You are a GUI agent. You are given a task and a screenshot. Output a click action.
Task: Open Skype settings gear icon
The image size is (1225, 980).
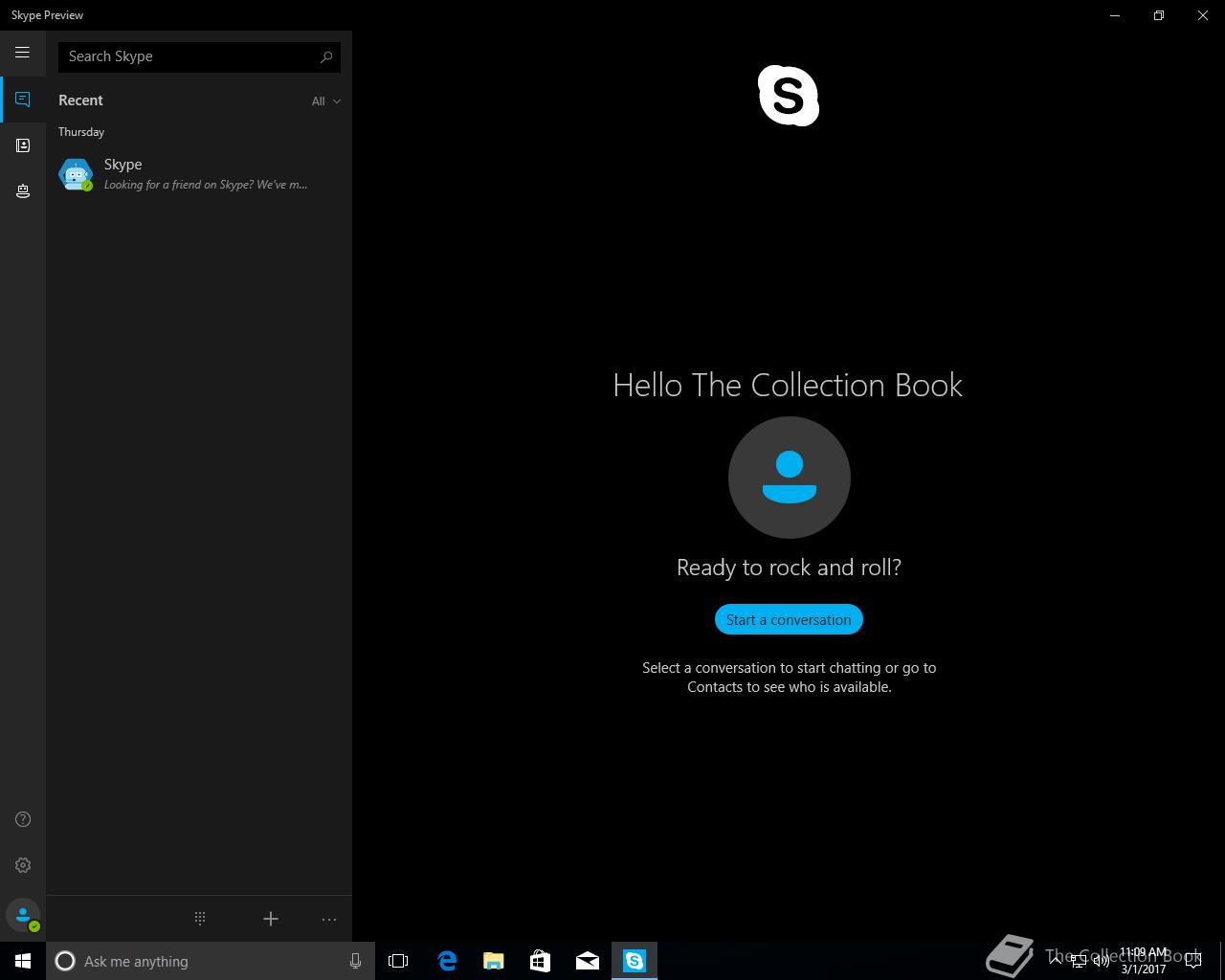(x=23, y=865)
